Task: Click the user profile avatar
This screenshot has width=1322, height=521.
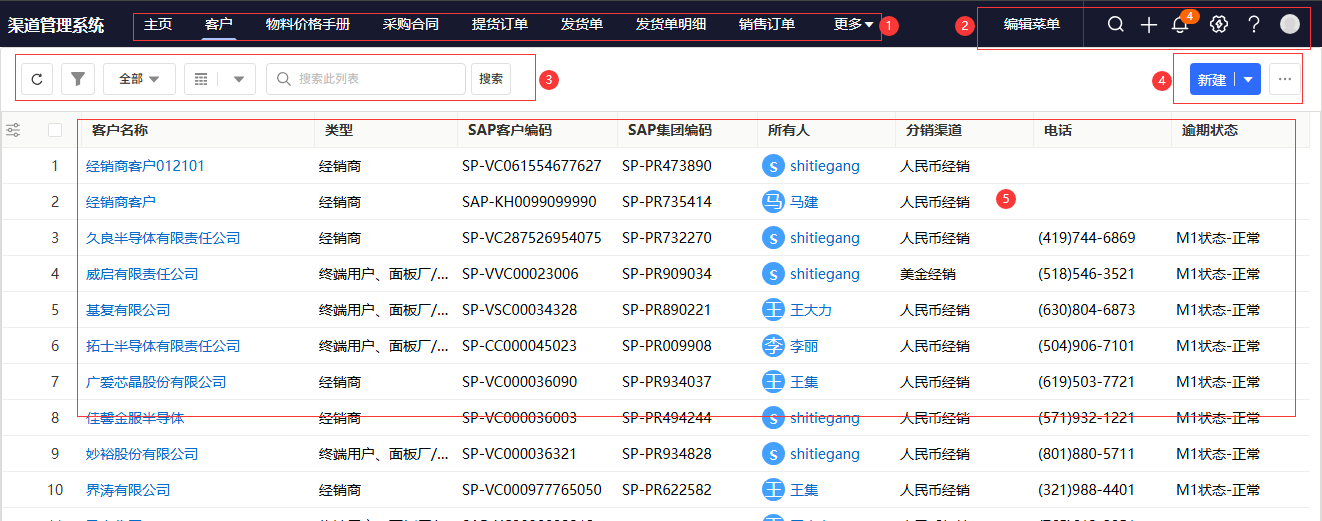Action: 1290,24
